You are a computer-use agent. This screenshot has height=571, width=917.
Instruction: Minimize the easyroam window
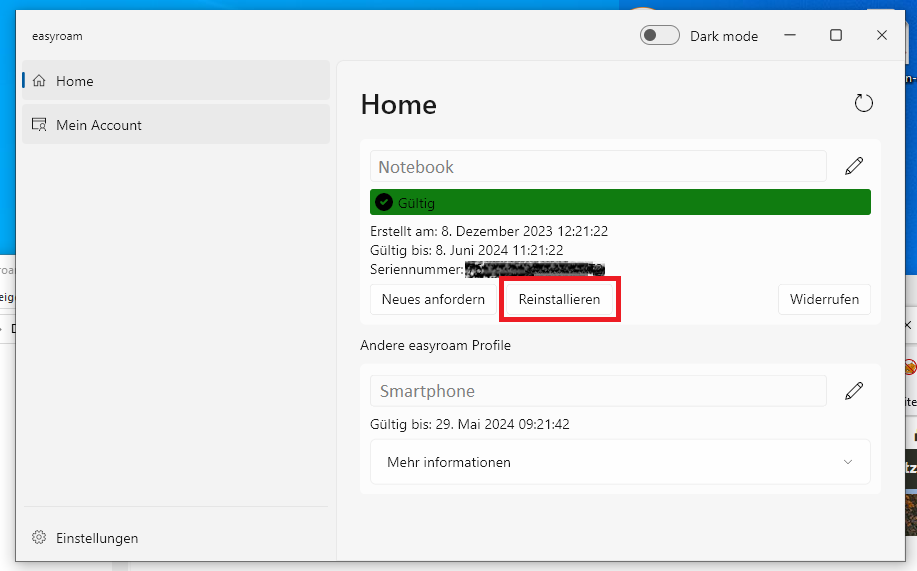click(x=790, y=35)
